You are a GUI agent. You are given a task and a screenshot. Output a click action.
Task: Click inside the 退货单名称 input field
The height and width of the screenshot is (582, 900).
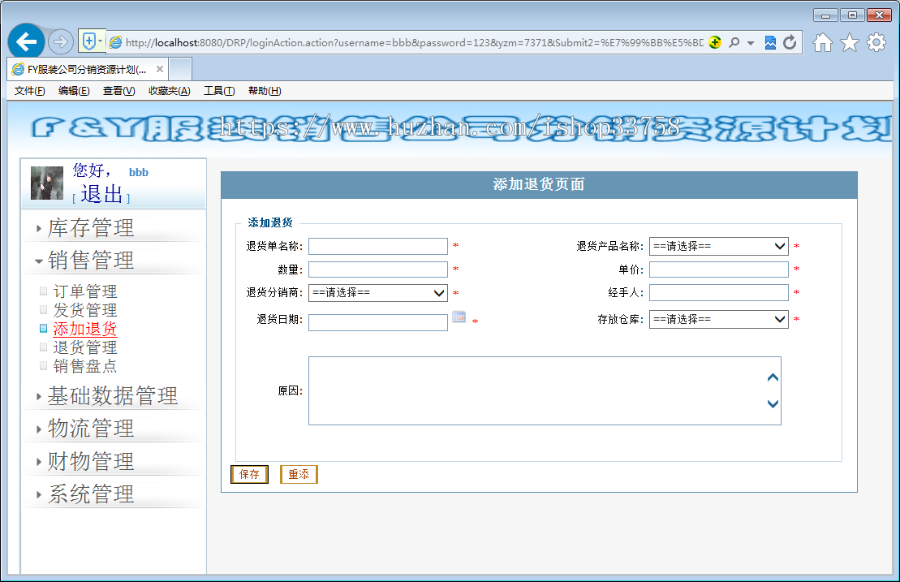point(380,246)
